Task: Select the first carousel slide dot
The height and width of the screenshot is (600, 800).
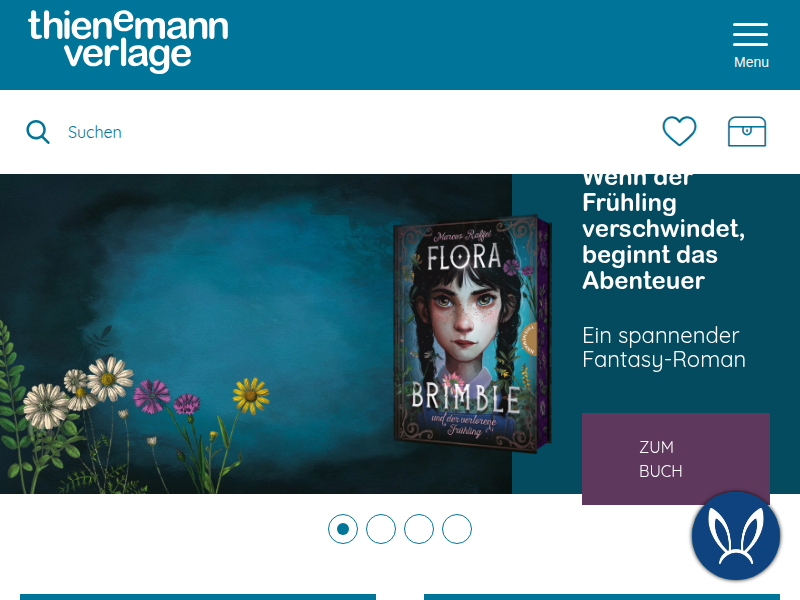Action: tap(343, 529)
